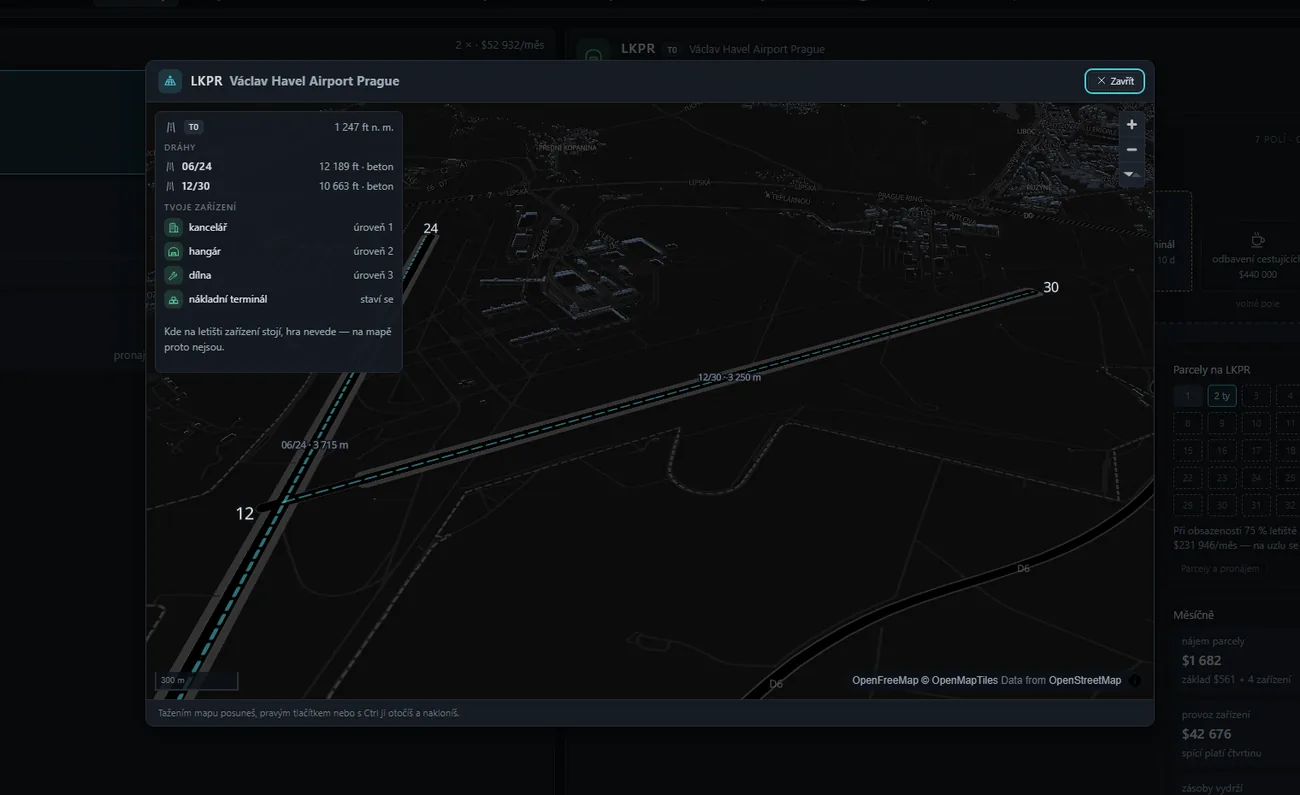Select the kancelář office icon
This screenshot has height=795, width=1300.
[x=173, y=228]
